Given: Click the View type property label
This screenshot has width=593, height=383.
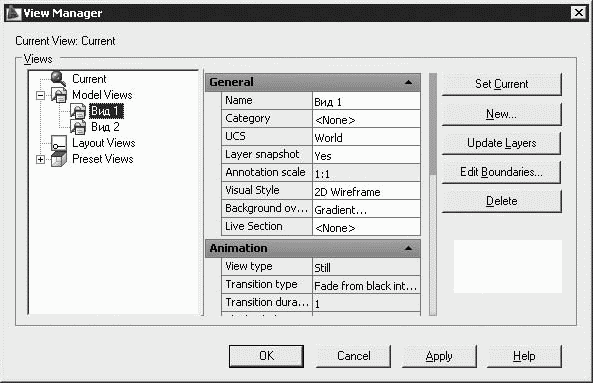Looking at the screenshot, I should (x=249, y=266).
